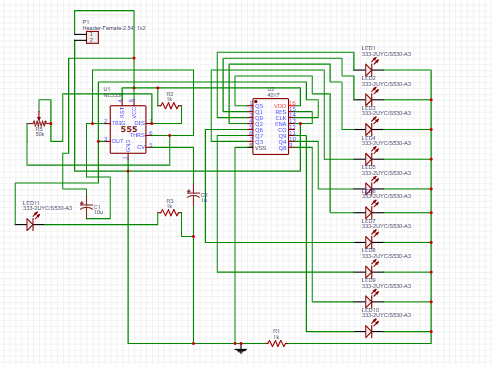Click the Q3 pin label on 4017

click(x=259, y=142)
